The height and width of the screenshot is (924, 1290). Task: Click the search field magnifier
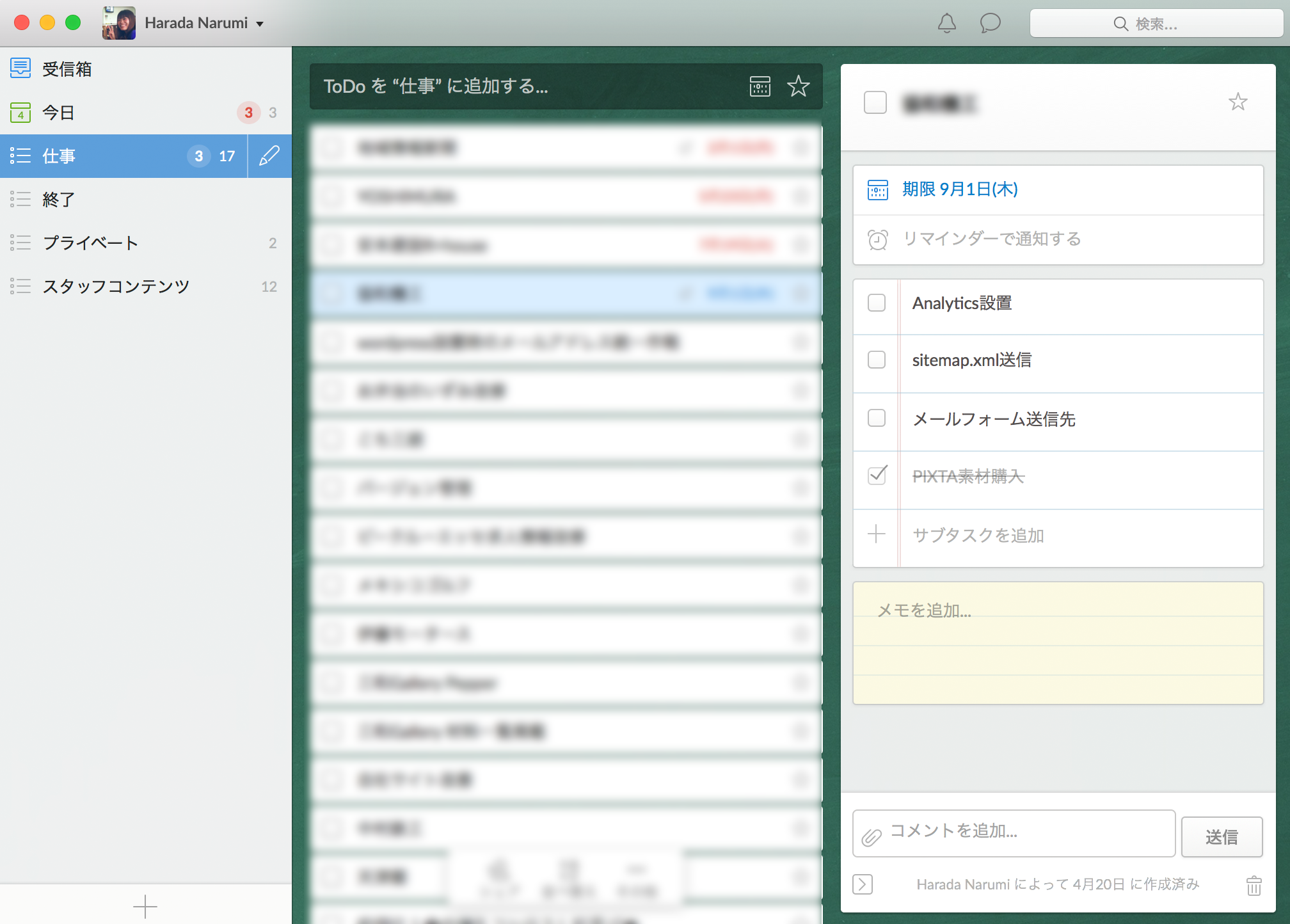pyautogui.click(x=1120, y=24)
